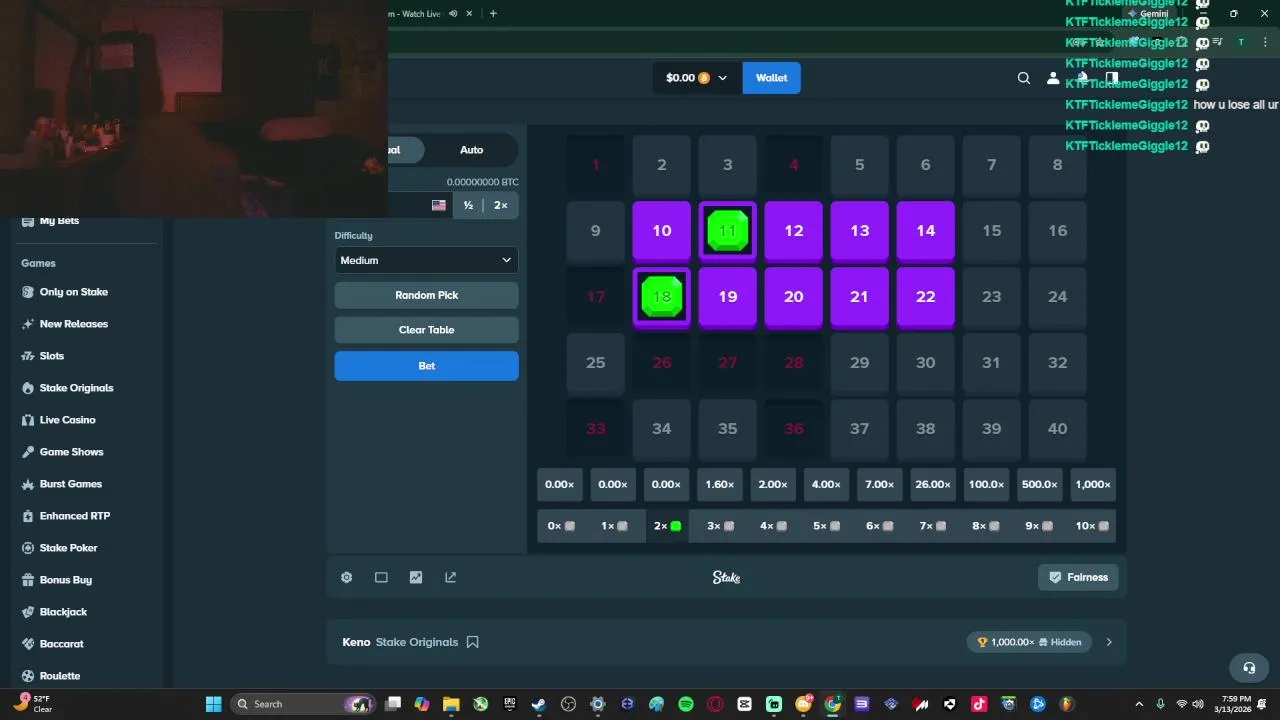This screenshot has width=1280, height=720.
Task: Open the site search magnifier icon
Action: (x=1024, y=78)
